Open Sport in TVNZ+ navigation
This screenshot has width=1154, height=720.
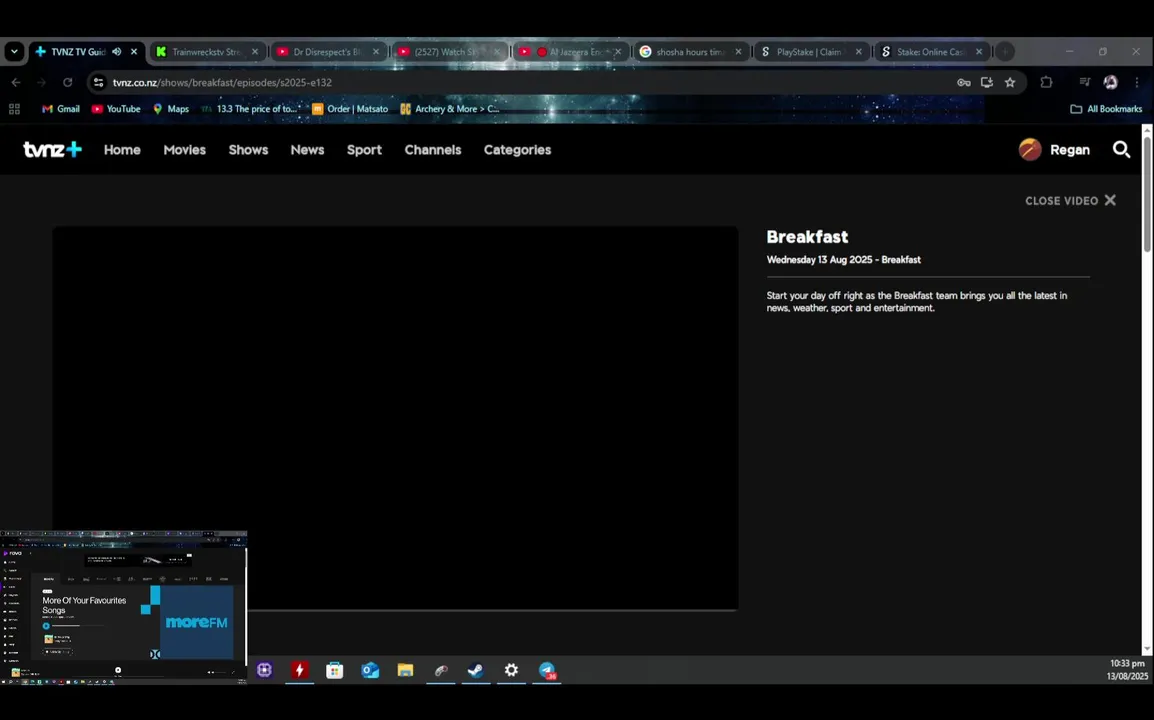(364, 149)
